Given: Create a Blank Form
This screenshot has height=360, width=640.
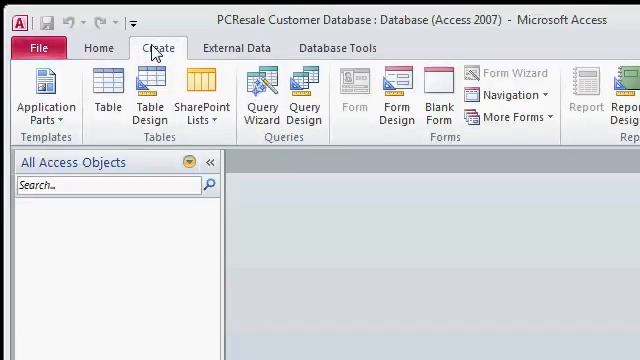Looking at the screenshot, I should pyautogui.click(x=439, y=96).
